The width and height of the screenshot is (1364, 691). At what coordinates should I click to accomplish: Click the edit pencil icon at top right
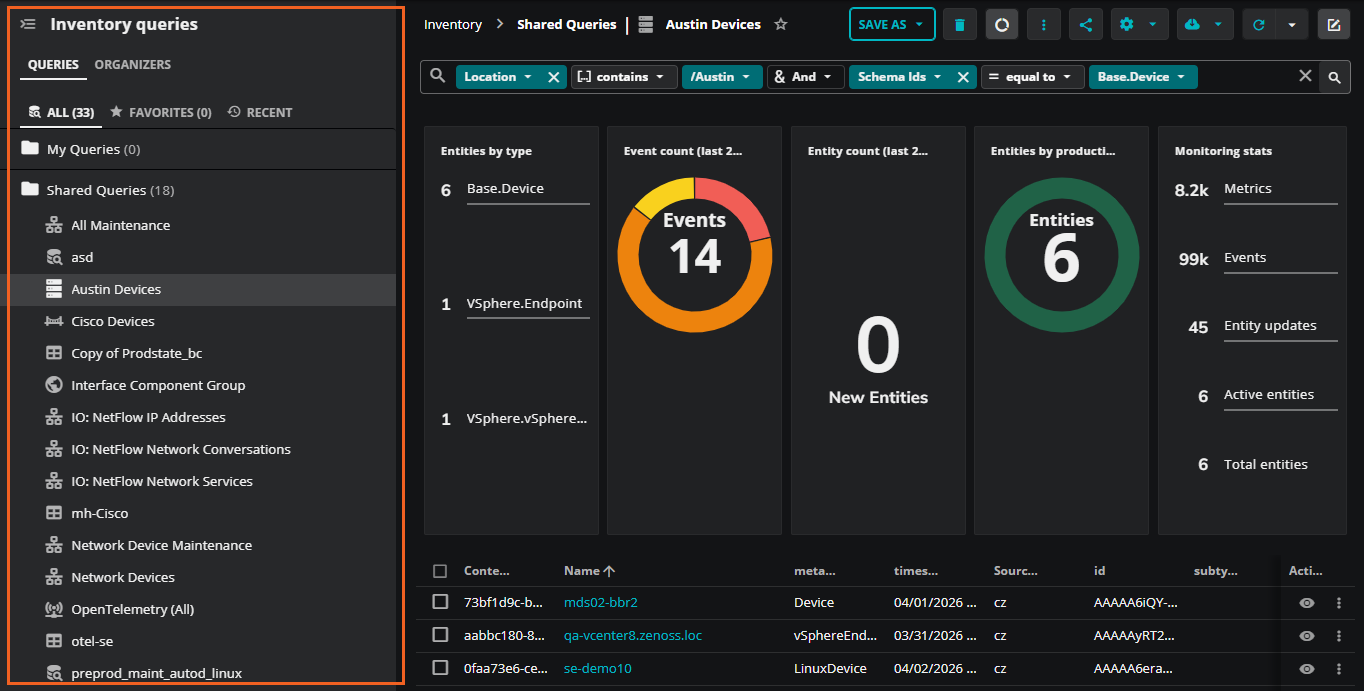(1334, 25)
